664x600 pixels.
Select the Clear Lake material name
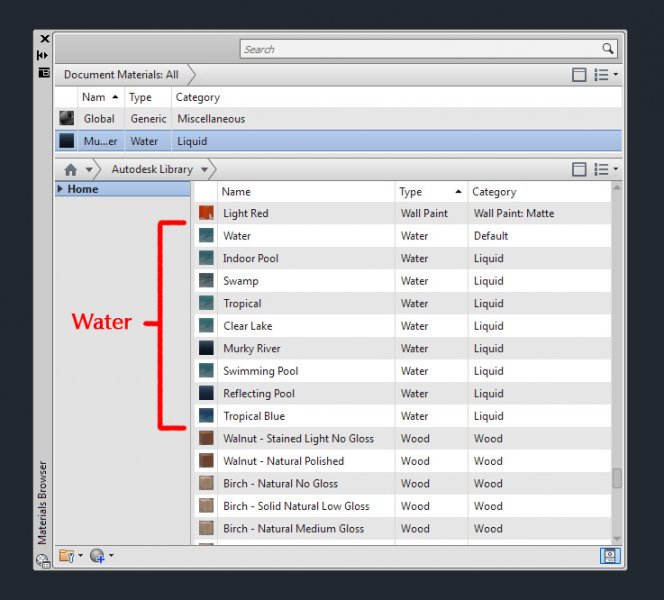click(x=248, y=326)
